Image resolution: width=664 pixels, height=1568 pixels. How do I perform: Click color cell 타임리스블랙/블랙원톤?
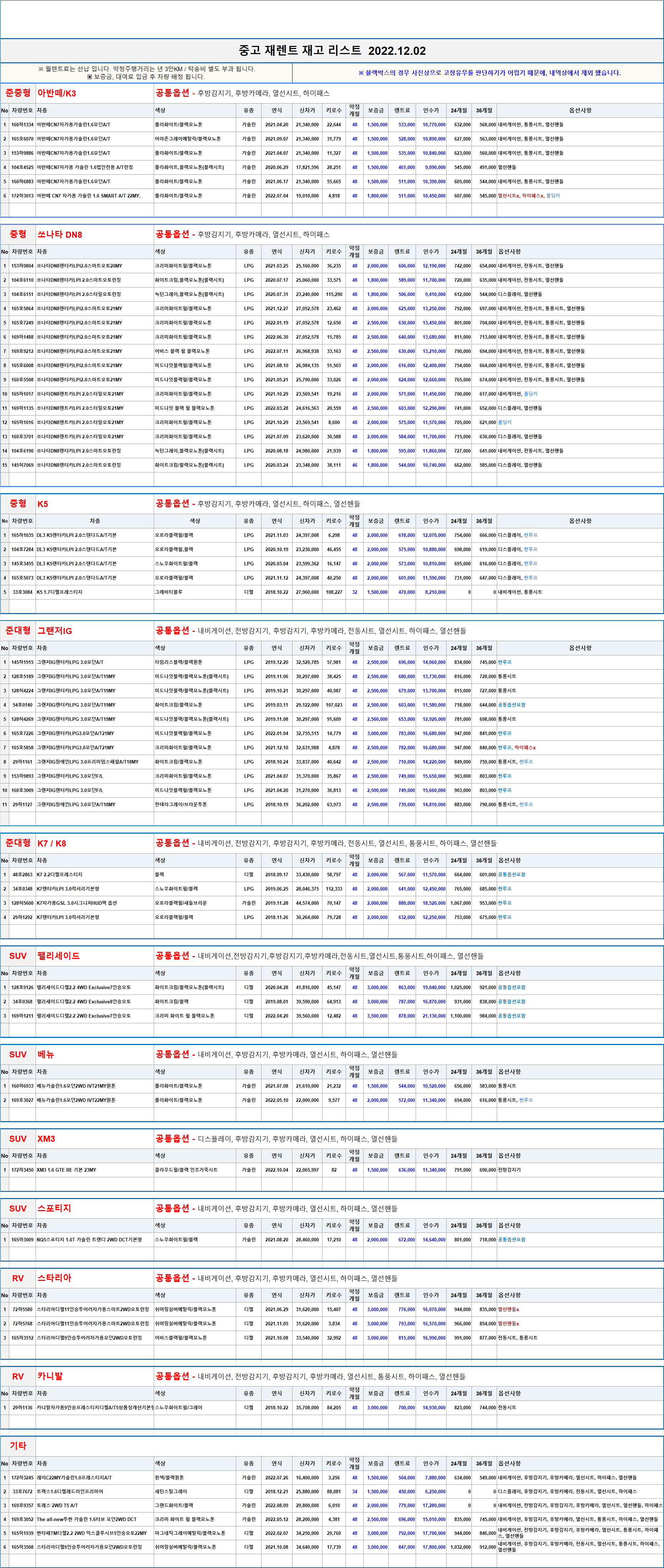178,662
